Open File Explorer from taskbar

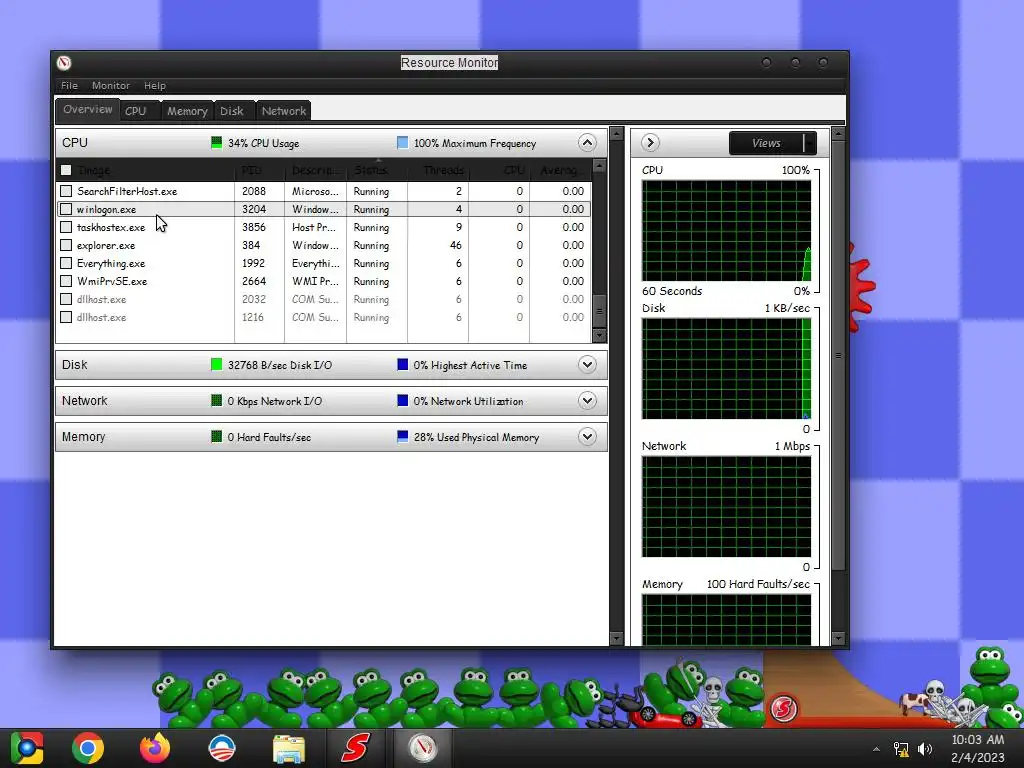point(288,749)
